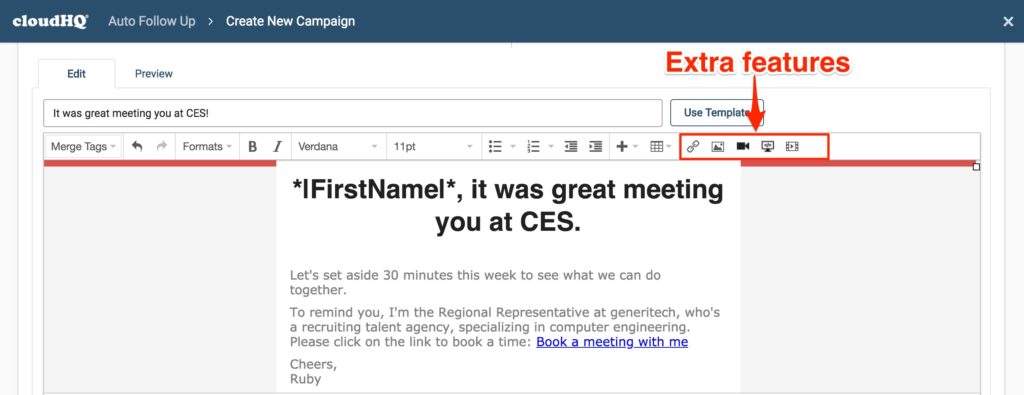
Task: Switch to the Preview tab
Action: (153, 74)
